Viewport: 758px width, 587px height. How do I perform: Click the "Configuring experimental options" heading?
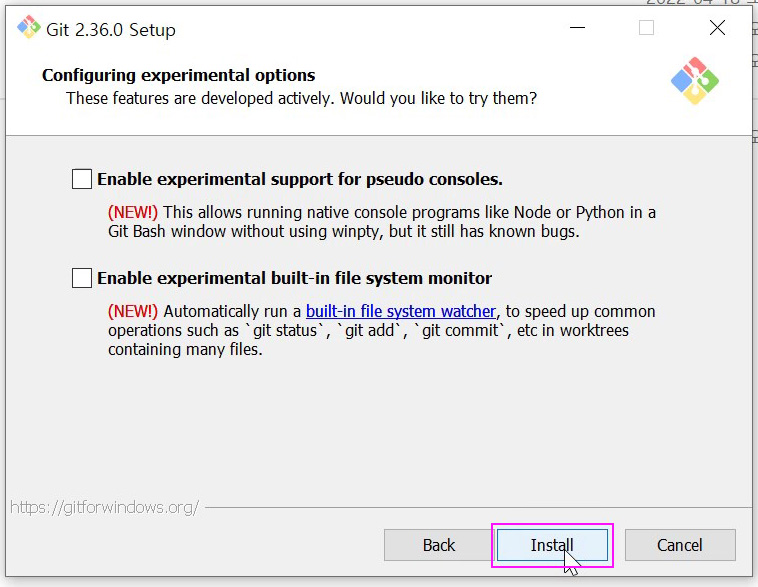tap(178, 75)
